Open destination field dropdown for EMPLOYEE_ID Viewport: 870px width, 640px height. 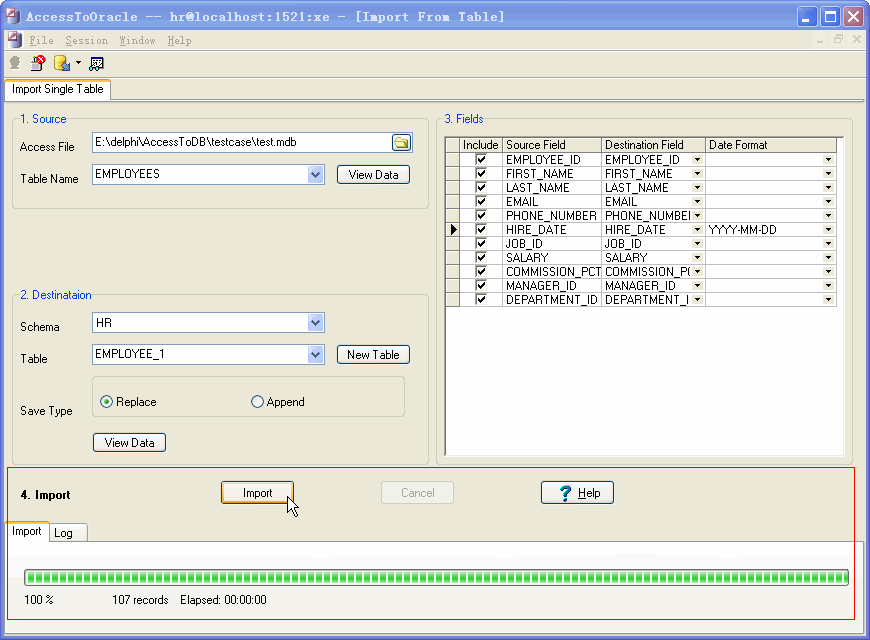[697, 160]
